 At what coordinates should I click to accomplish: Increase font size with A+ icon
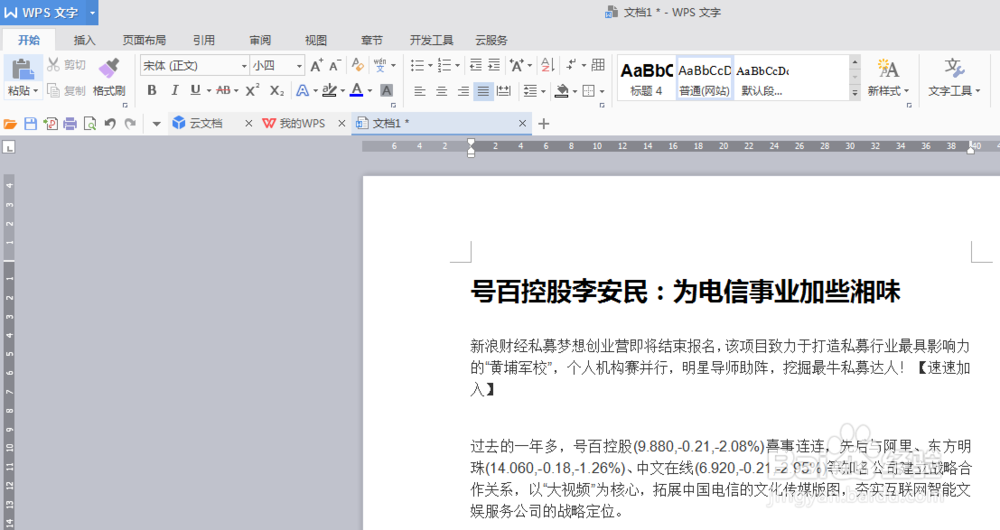coord(316,65)
